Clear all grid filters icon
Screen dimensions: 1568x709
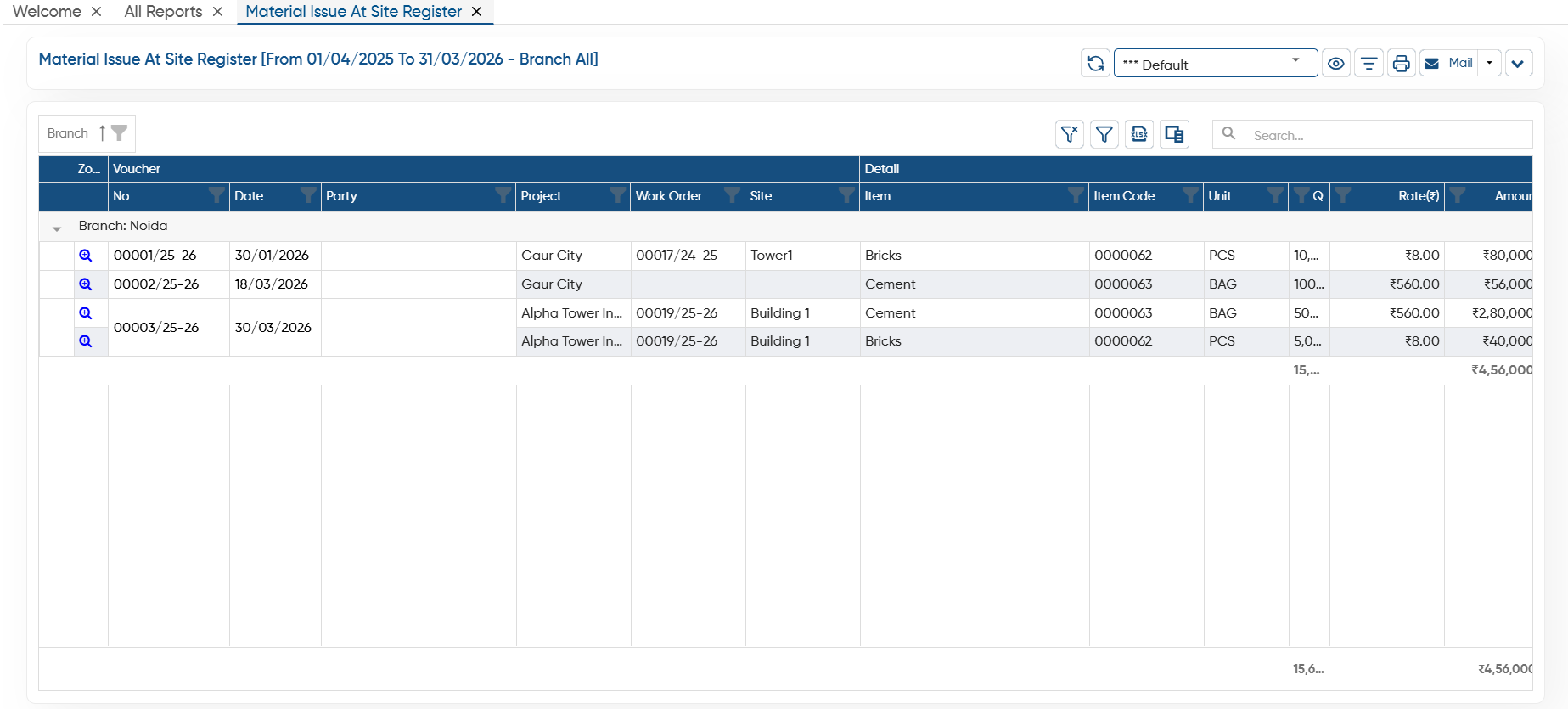click(x=1070, y=134)
